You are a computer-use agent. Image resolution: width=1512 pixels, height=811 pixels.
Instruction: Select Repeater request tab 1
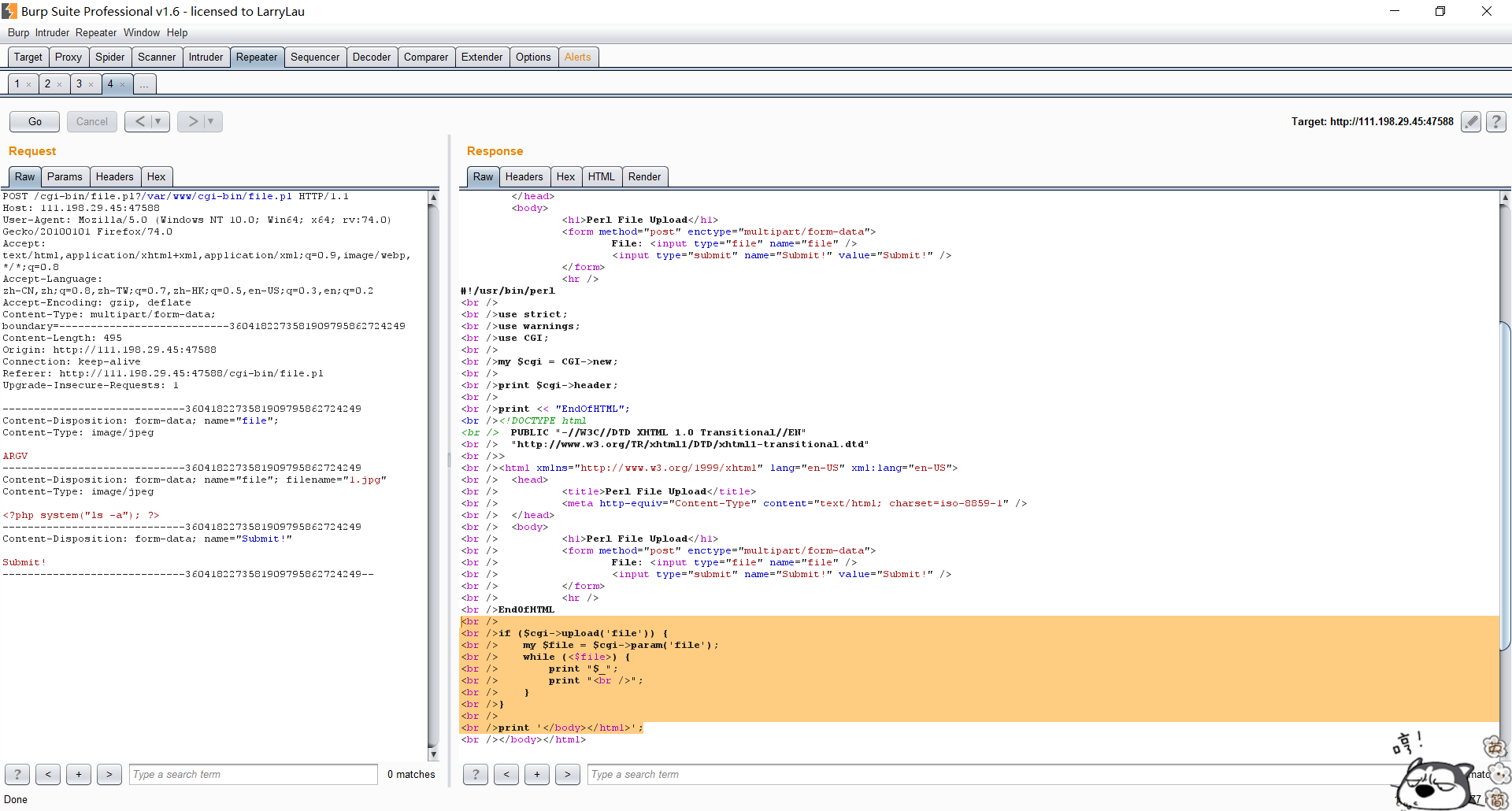click(x=17, y=84)
